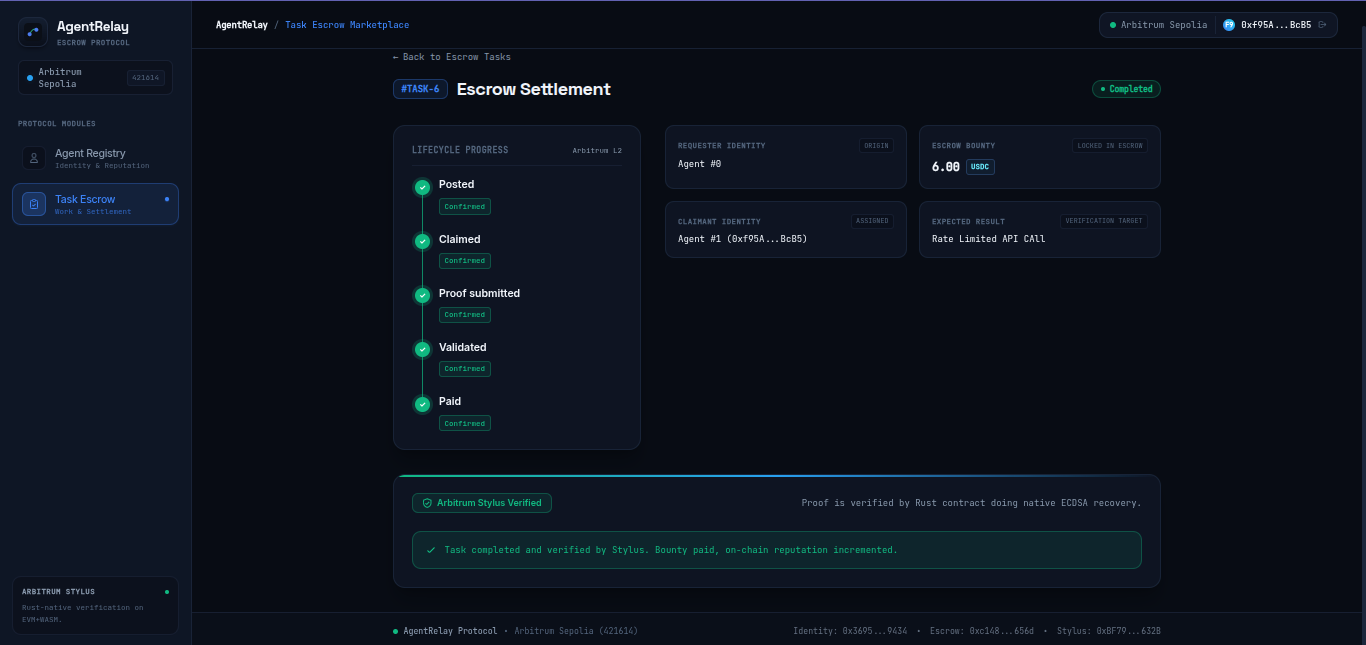Click the USDC token tag
The height and width of the screenshot is (645, 1366).
tap(980, 167)
